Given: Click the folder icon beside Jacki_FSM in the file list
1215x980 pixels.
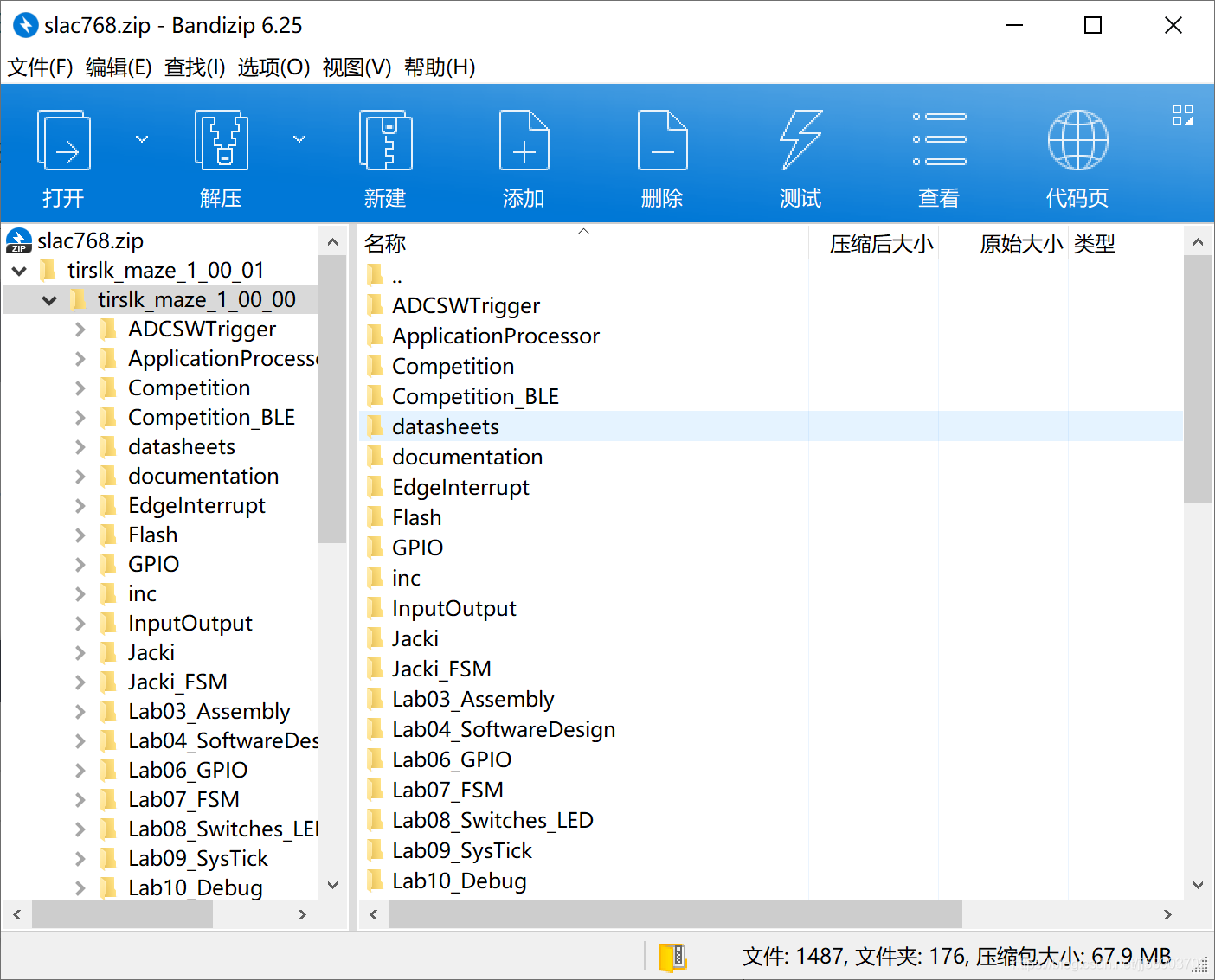Looking at the screenshot, I should point(375,669).
